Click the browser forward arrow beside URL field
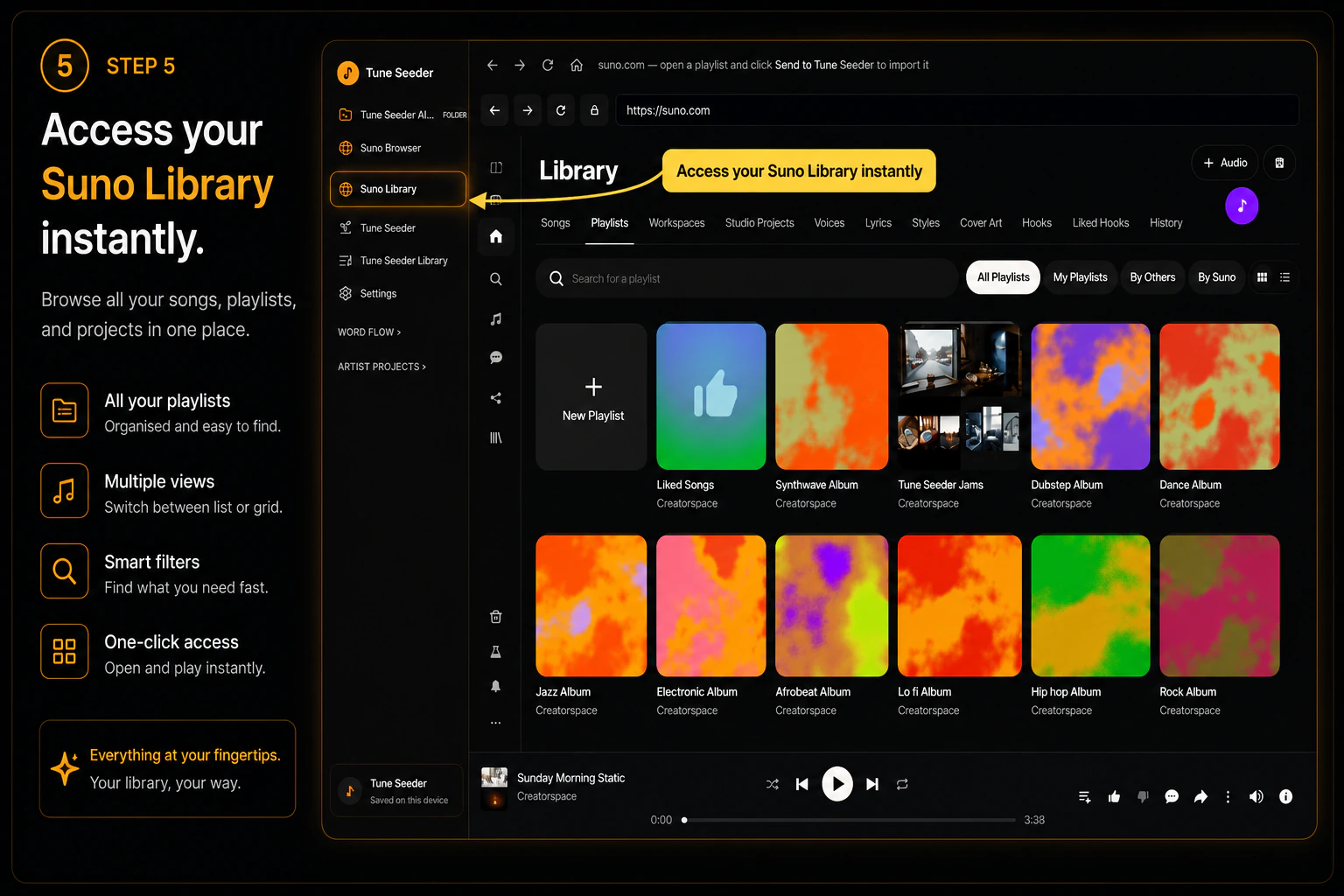Viewport: 1344px width, 896px height. 528,110
